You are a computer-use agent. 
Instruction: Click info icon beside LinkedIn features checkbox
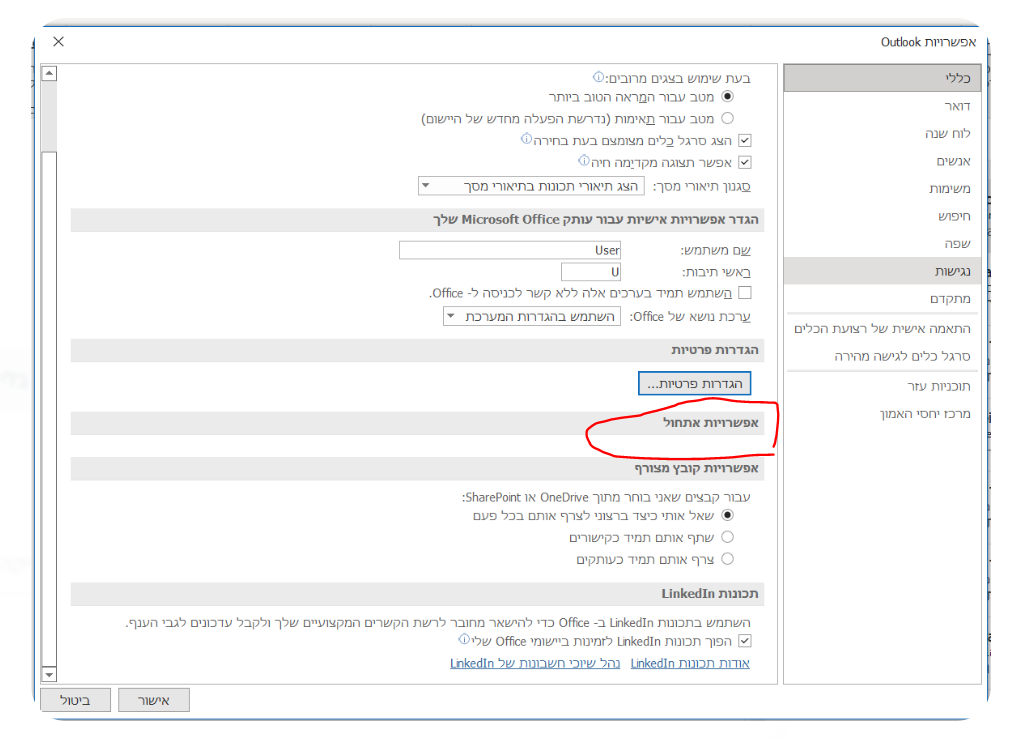(x=464, y=639)
